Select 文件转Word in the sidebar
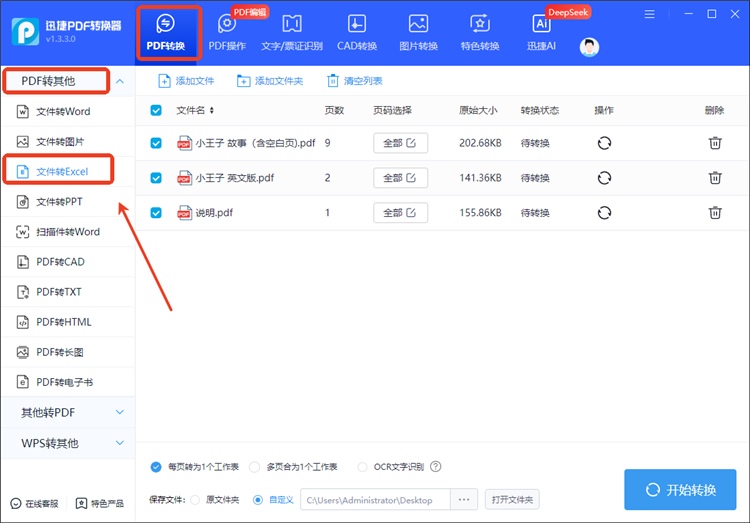The image size is (750, 523). pos(67,111)
